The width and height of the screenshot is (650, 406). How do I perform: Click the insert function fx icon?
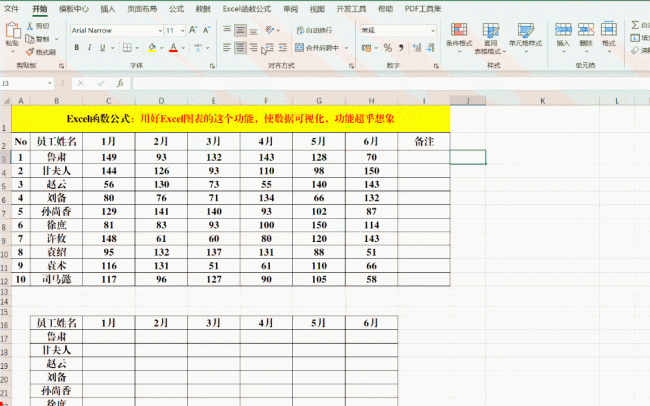tap(120, 83)
